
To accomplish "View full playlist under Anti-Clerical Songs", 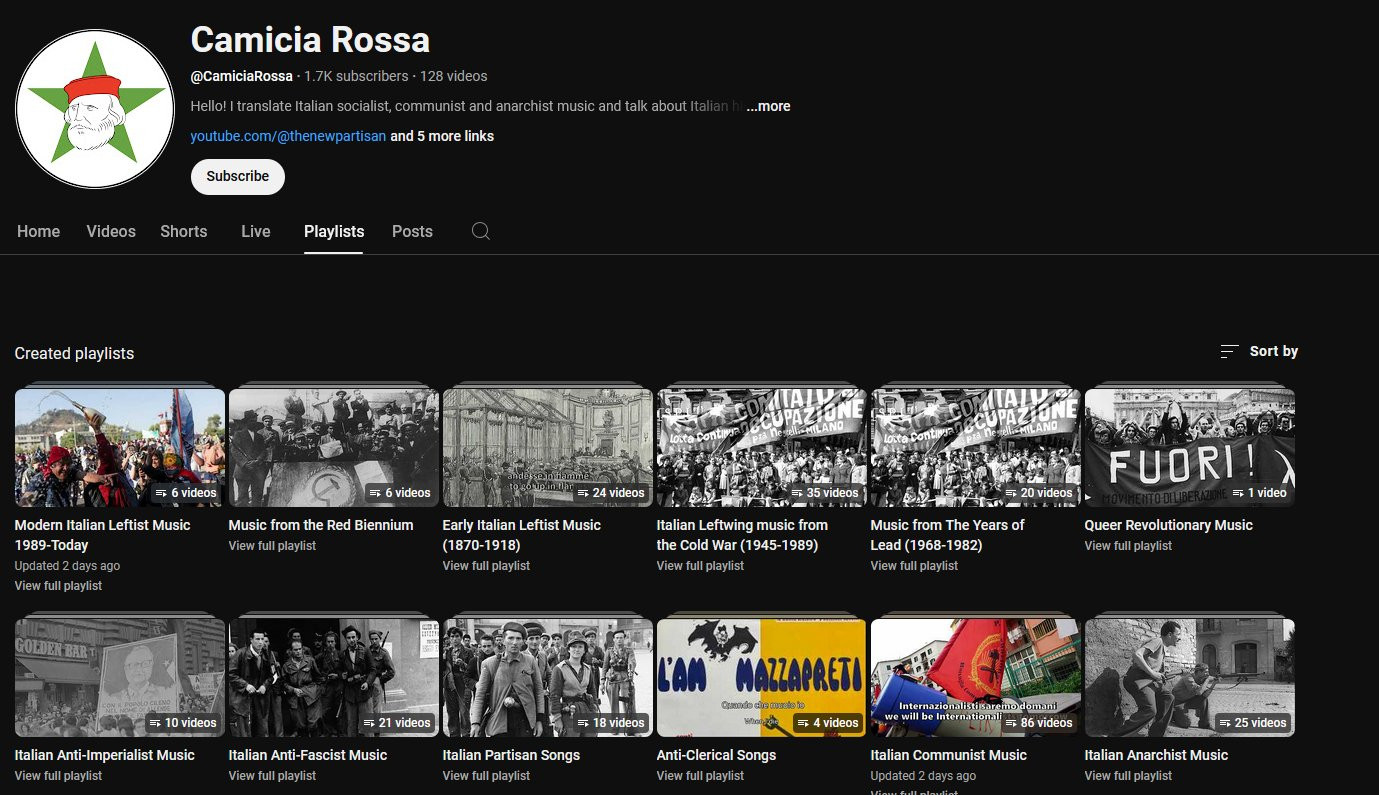I will (x=701, y=776).
